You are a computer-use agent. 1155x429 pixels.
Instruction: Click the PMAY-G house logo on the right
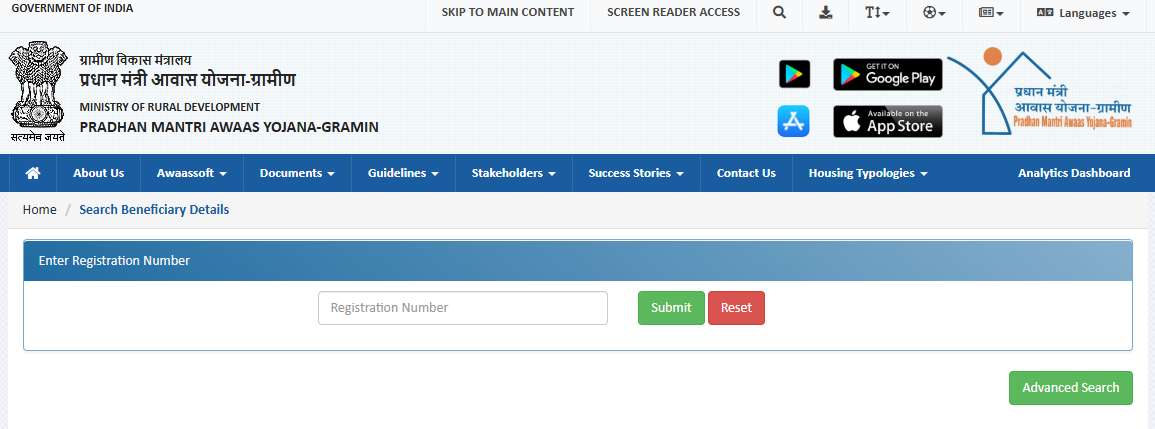tap(1040, 92)
